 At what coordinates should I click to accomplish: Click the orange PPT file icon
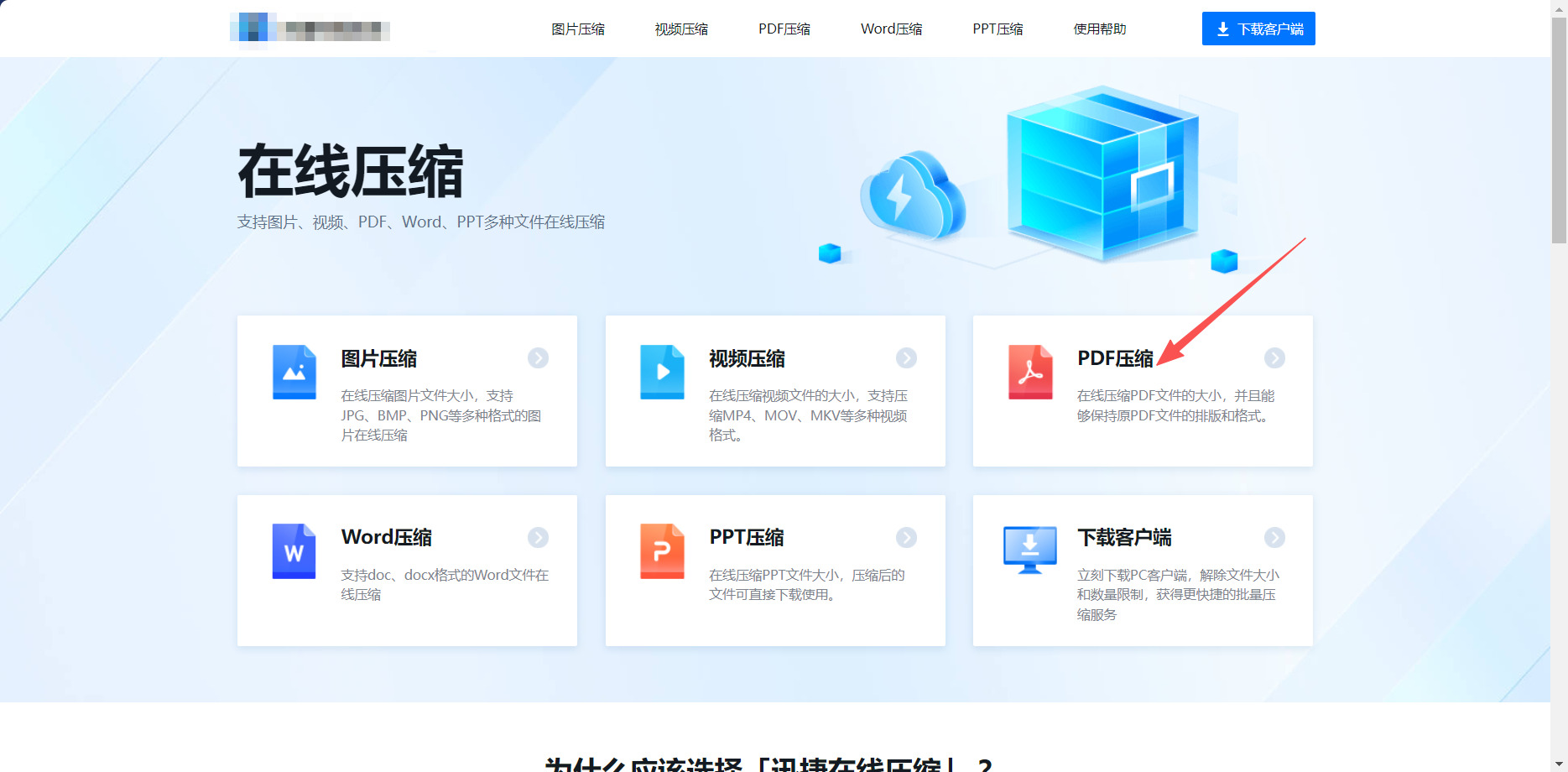click(662, 551)
